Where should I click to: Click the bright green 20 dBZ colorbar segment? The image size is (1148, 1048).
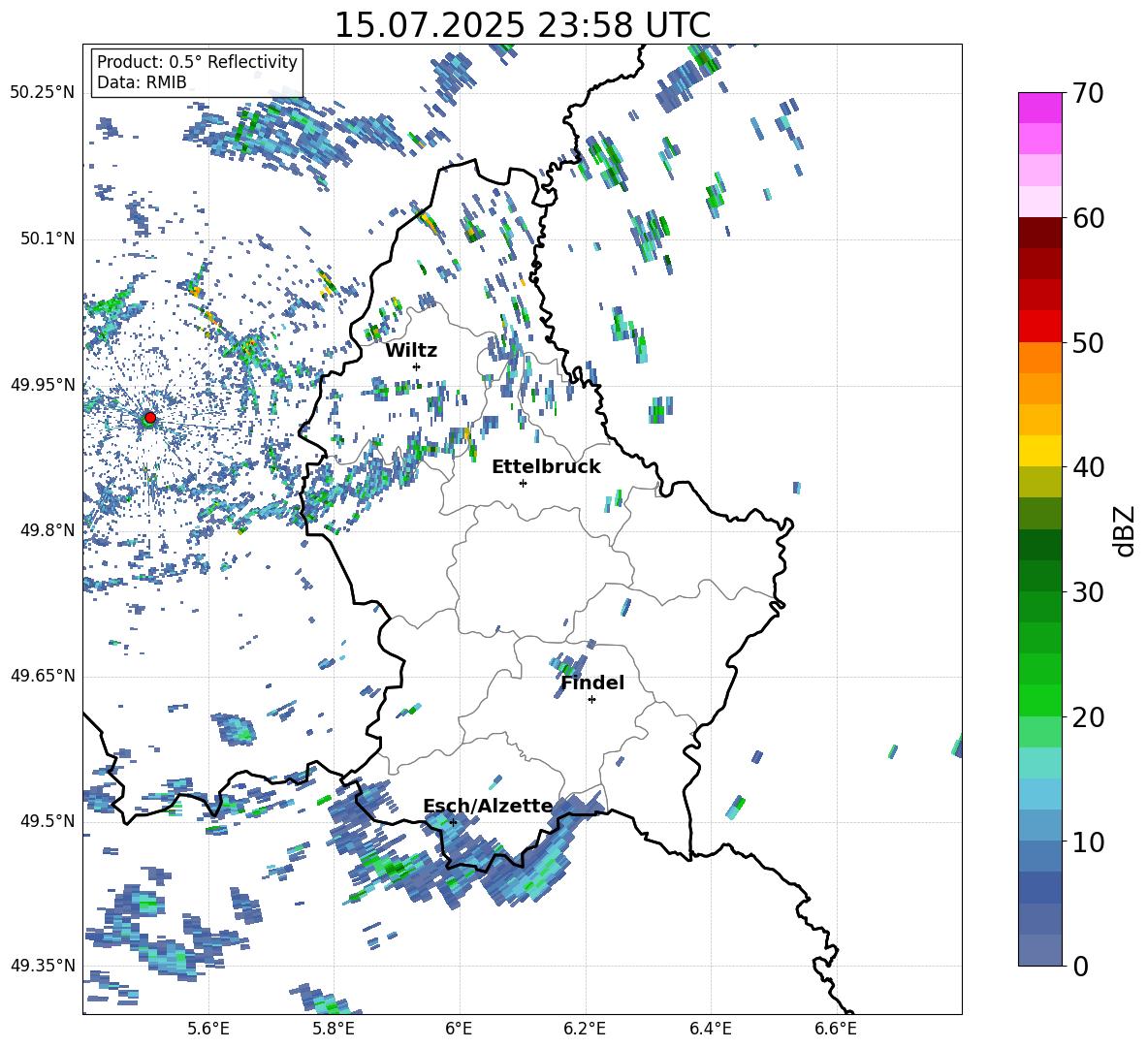[1039, 700]
